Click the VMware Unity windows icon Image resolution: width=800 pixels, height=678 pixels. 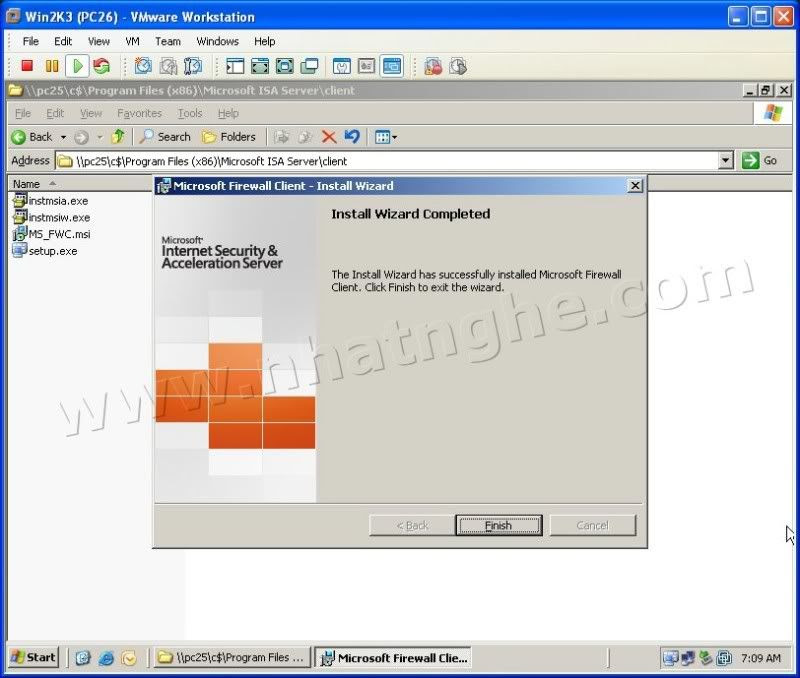[x=310, y=66]
